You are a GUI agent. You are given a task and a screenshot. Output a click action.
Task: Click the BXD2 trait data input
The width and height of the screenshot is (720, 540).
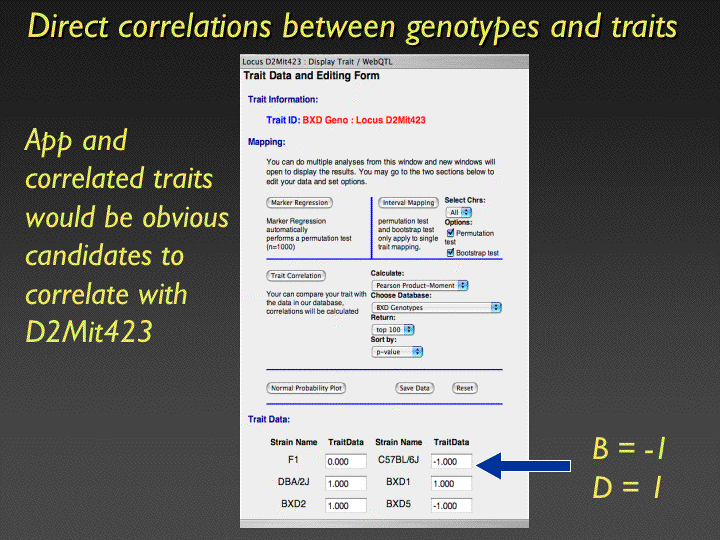[x=345, y=506]
